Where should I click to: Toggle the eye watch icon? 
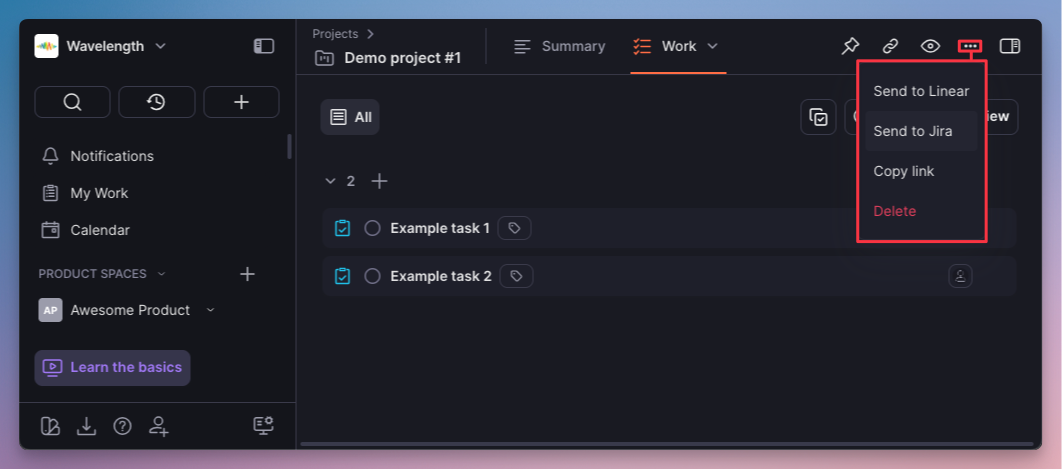[x=930, y=46]
